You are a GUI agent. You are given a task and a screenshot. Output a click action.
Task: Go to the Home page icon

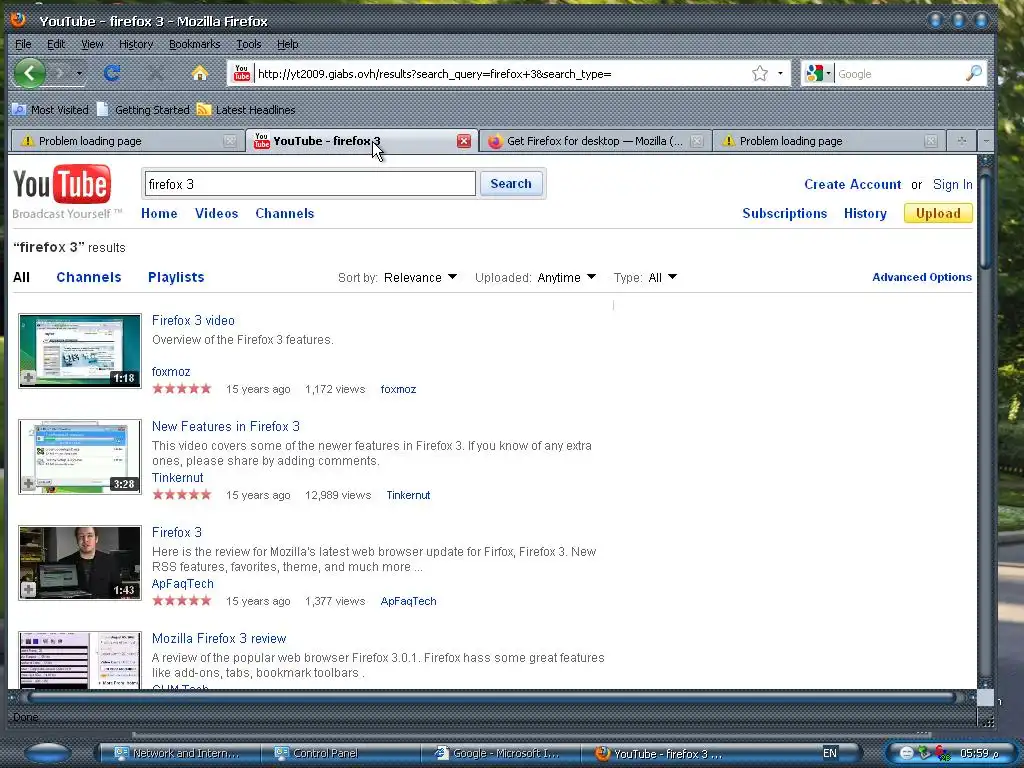(200, 73)
